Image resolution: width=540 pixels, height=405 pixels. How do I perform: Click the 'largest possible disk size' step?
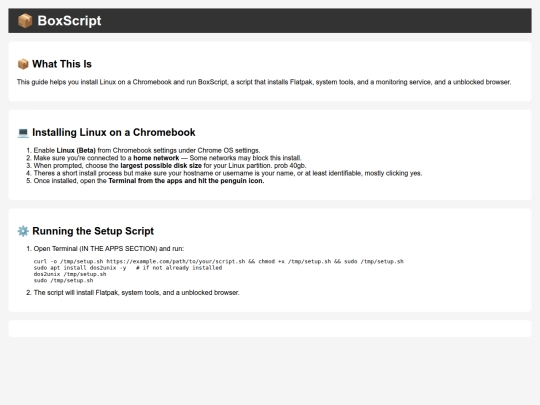[170, 166]
